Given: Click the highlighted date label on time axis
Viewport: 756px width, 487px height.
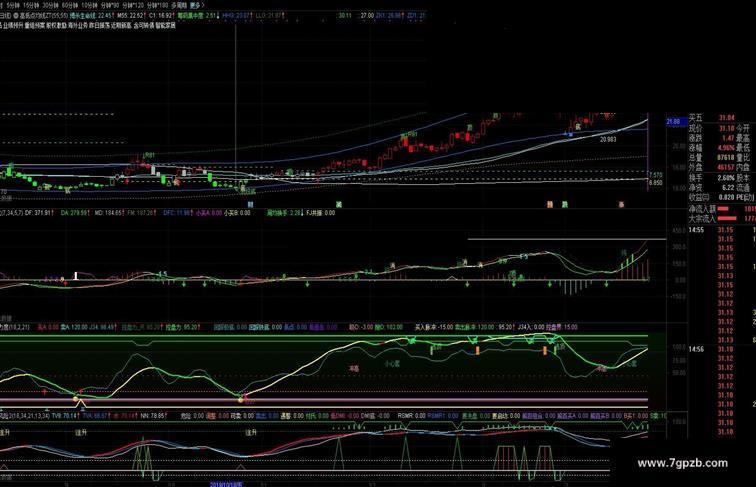Looking at the screenshot, I should [227, 484].
